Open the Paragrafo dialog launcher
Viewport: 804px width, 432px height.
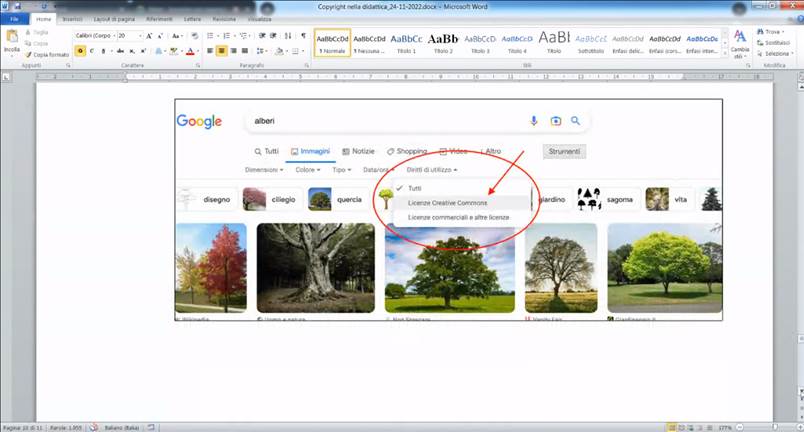(x=307, y=66)
